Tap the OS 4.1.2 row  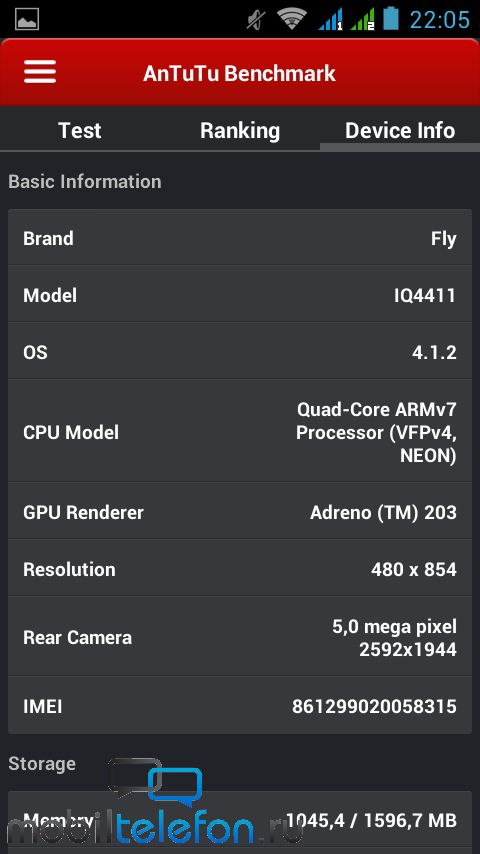click(x=240, y=352)
